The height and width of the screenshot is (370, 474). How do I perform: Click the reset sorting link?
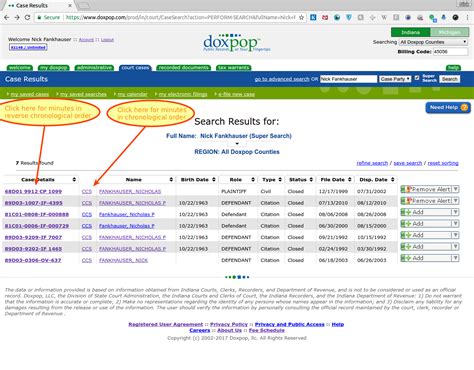click(x=443, y=163)
